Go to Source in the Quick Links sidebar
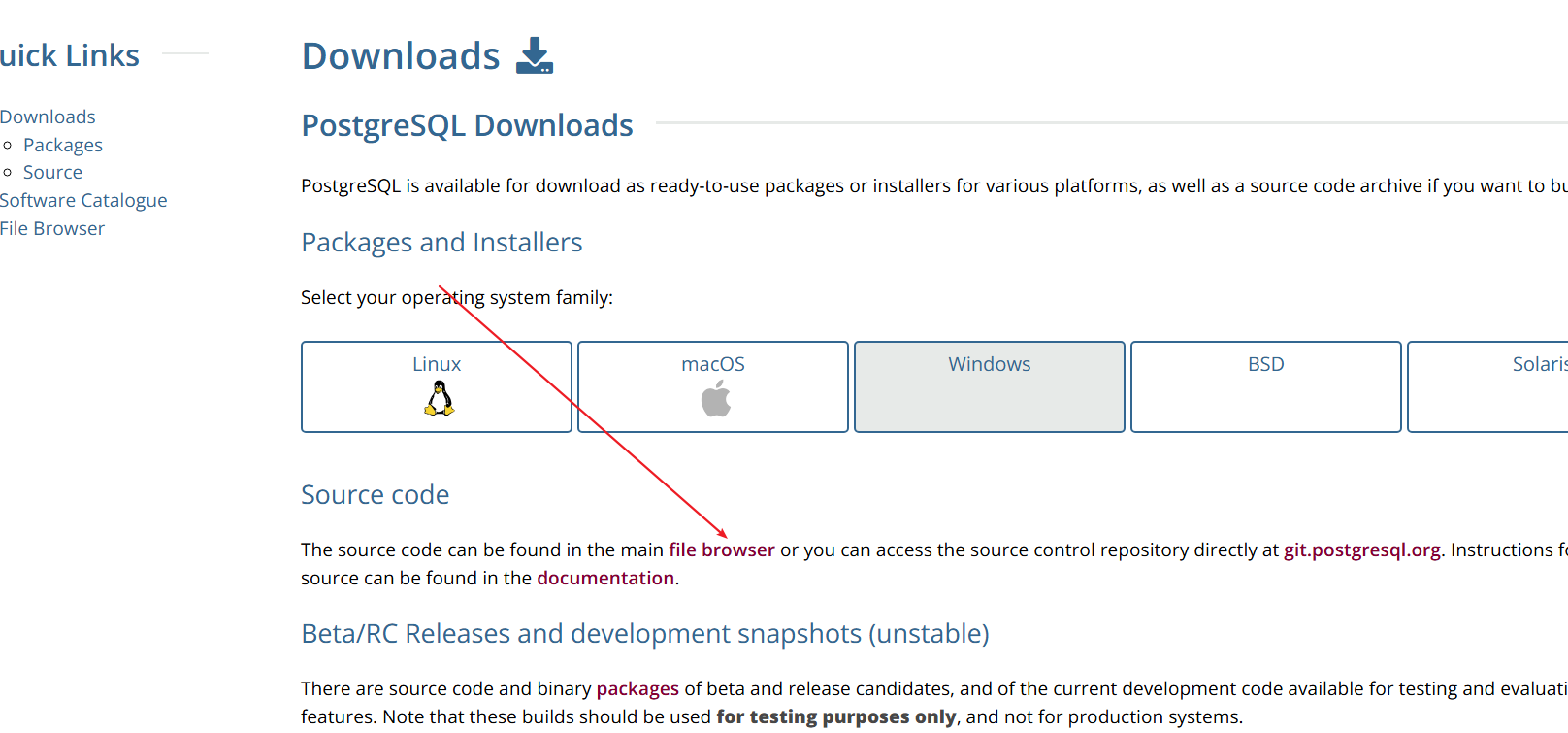The height and width of the screenshot is (733, 1568). point(52,172)
